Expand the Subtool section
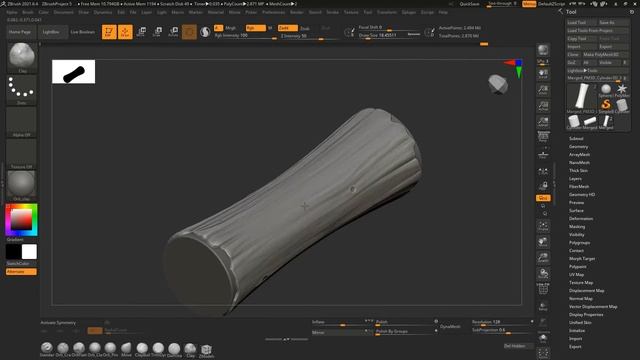Screen dimensions: 640x360 click(x=576, y=139)
